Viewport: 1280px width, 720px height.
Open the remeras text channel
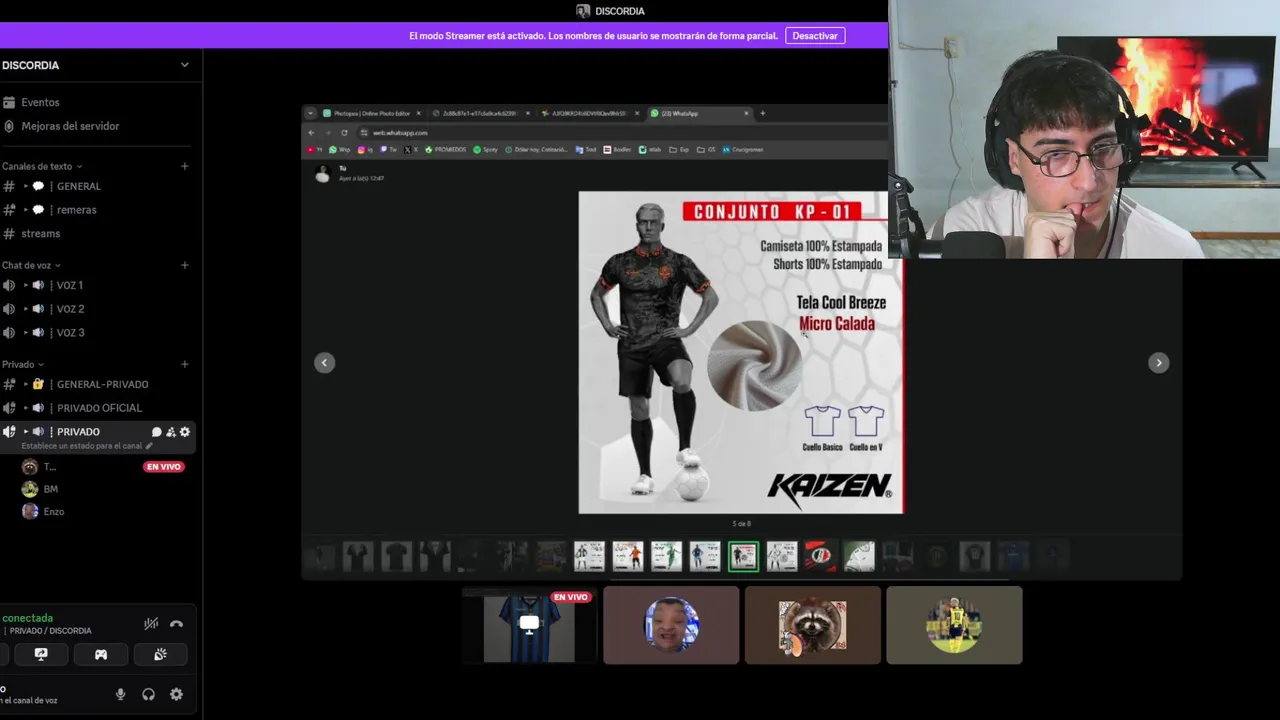tap(77, 210)
